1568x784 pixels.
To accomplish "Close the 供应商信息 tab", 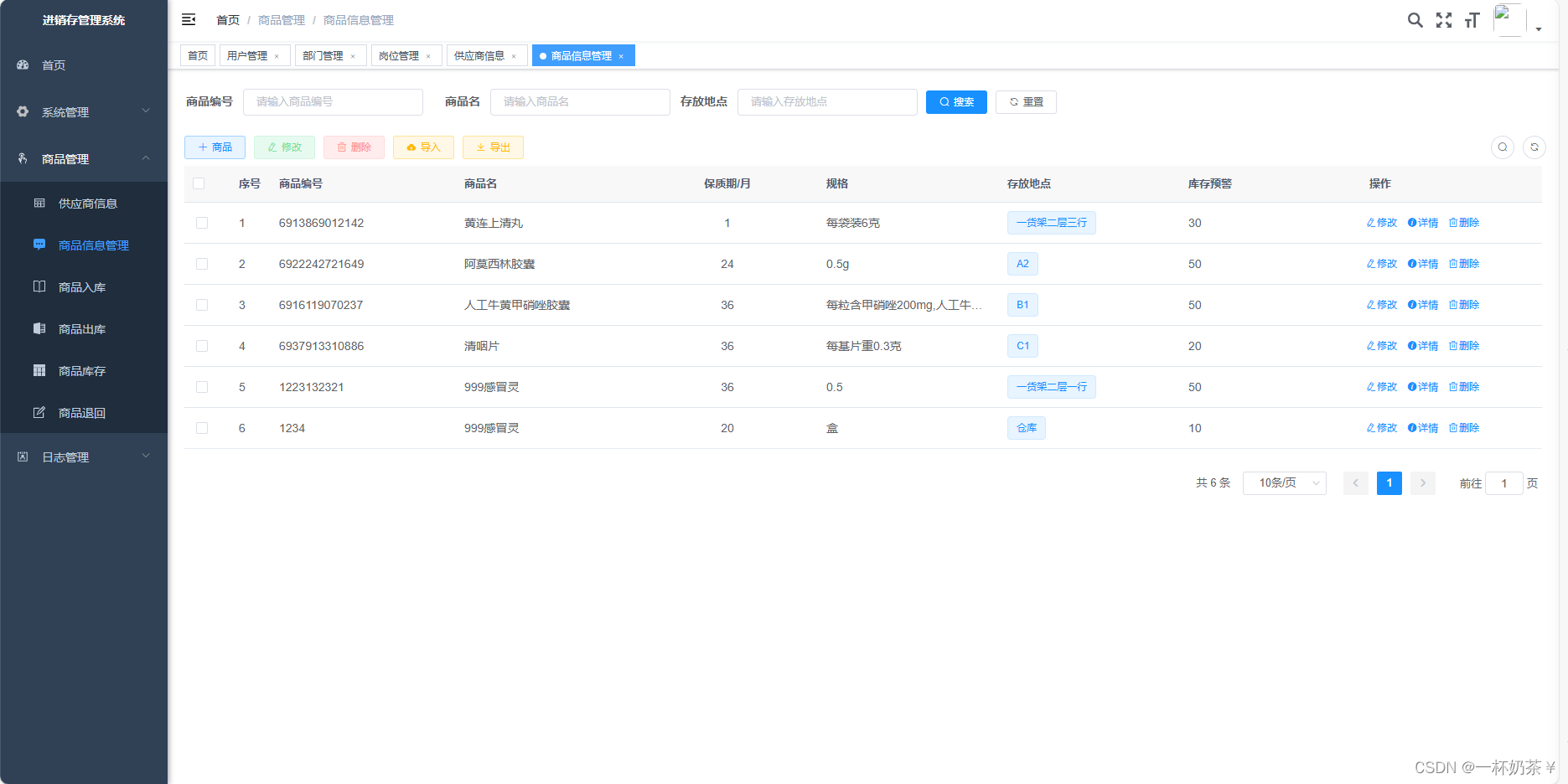I will tap(514, 56).
